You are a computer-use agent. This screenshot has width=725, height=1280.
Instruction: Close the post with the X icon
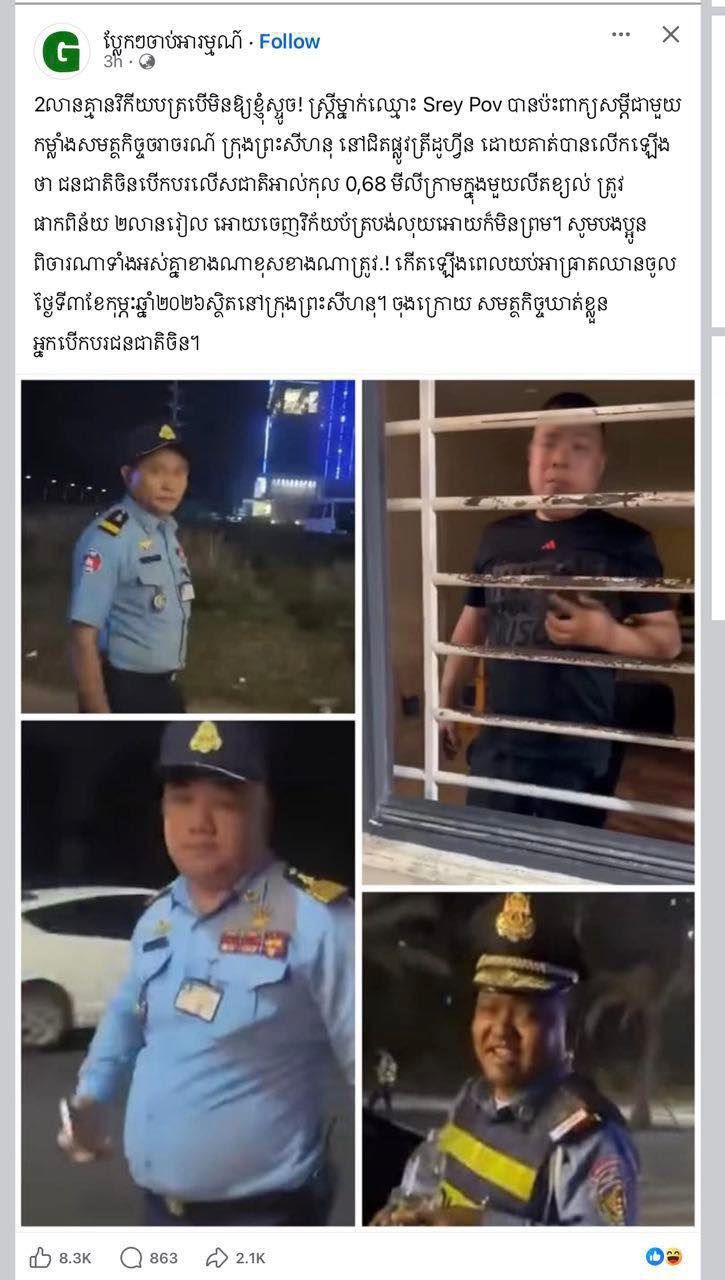click(x=671, y=34)
